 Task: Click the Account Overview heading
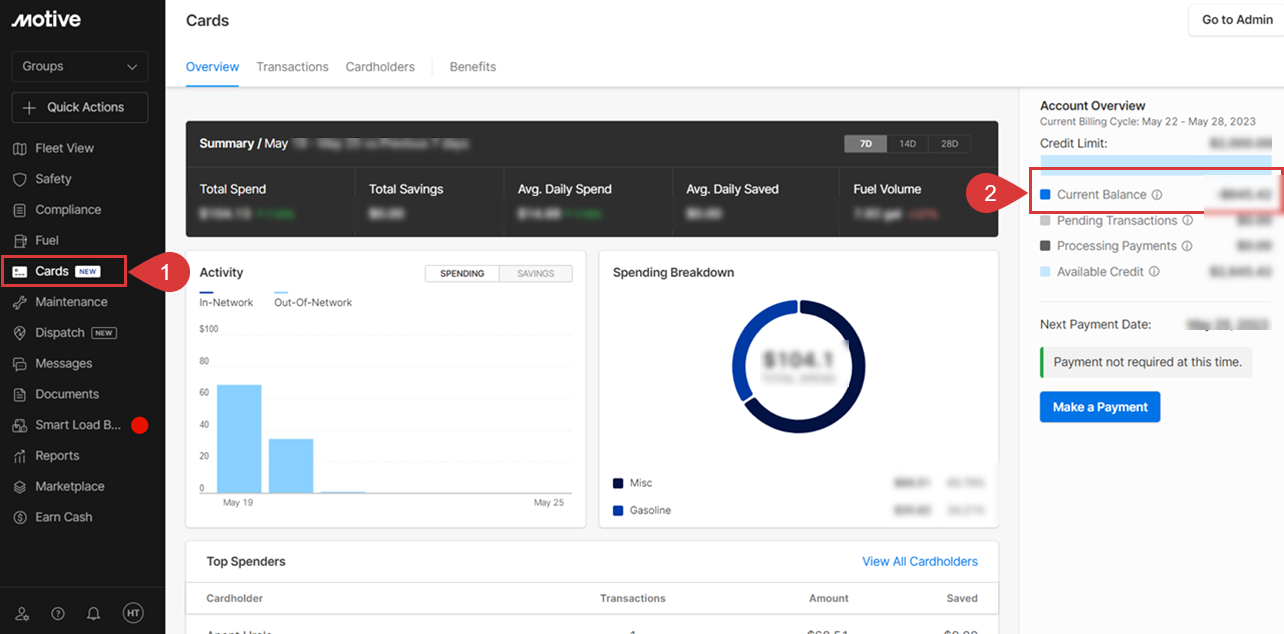point(1093,106)
